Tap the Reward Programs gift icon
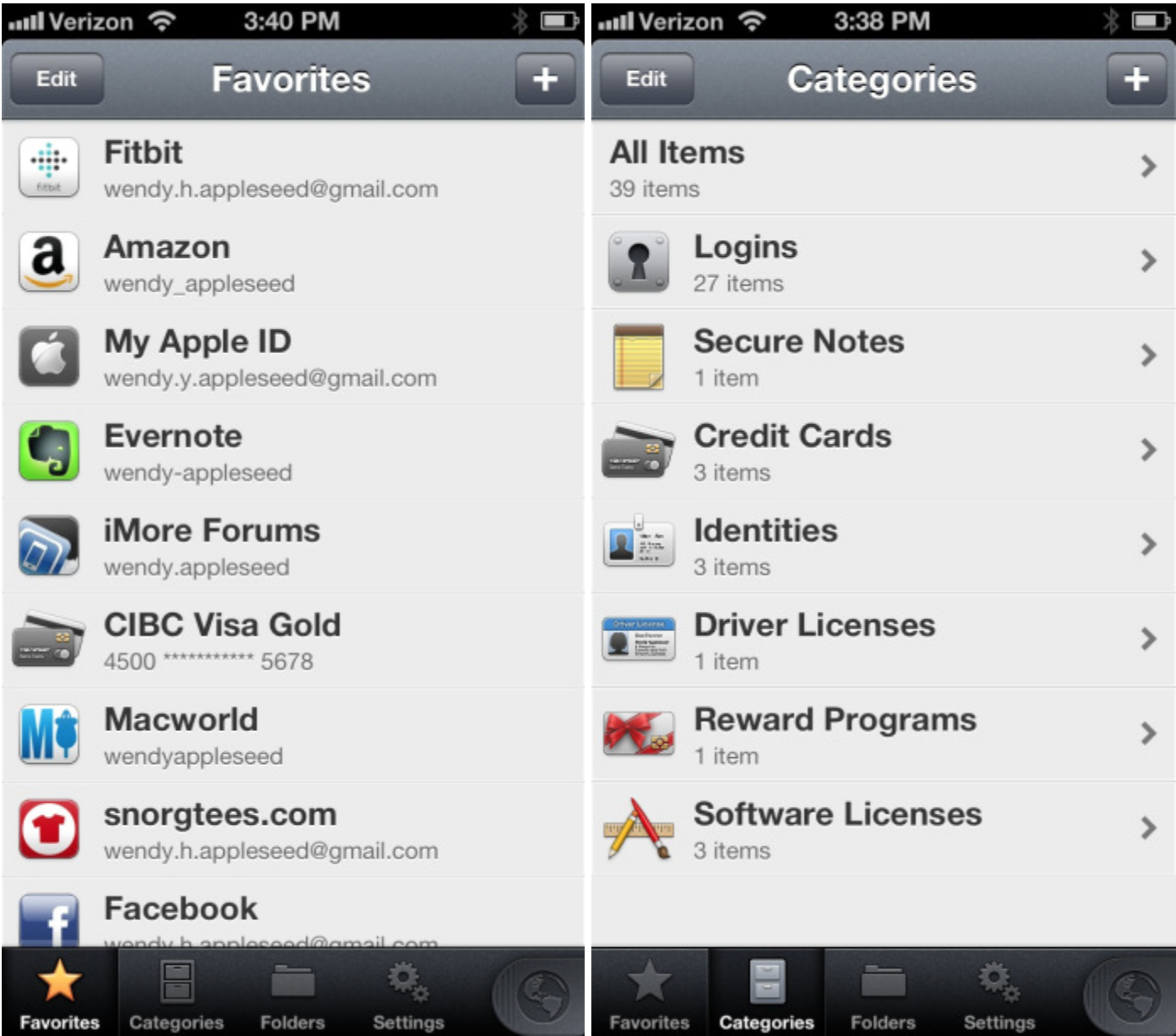The width and height of the screenshot is (1176, 1036). [x=639, y=733]
